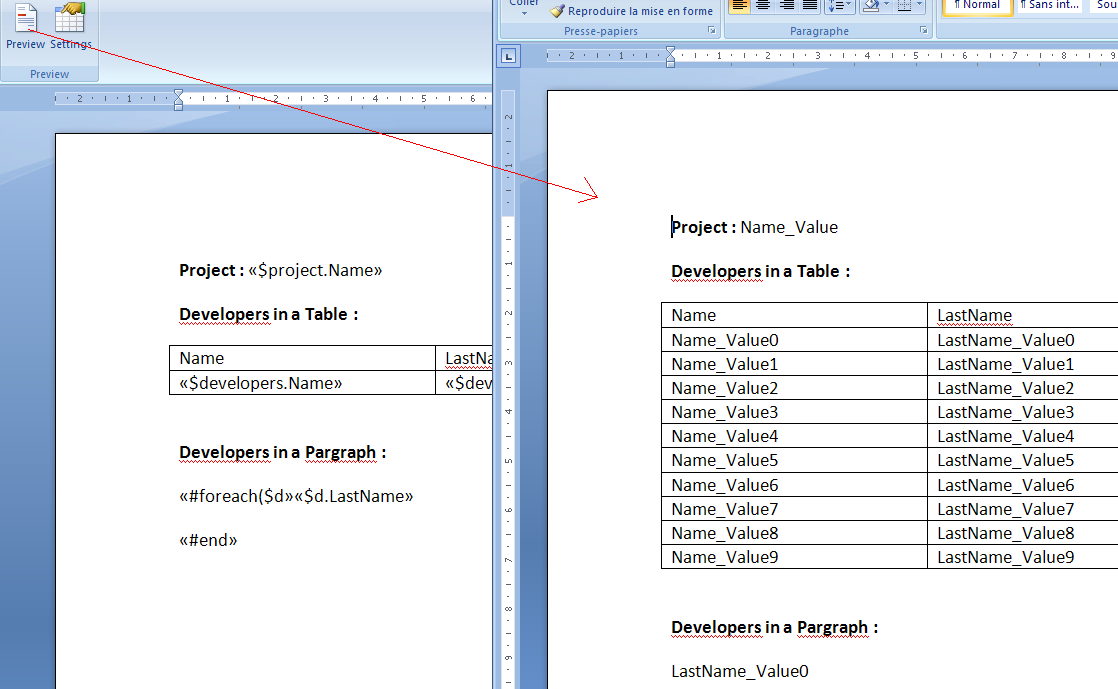Click the LastName_Value1 cell

pyautogui.click(x=1022, y=364)
